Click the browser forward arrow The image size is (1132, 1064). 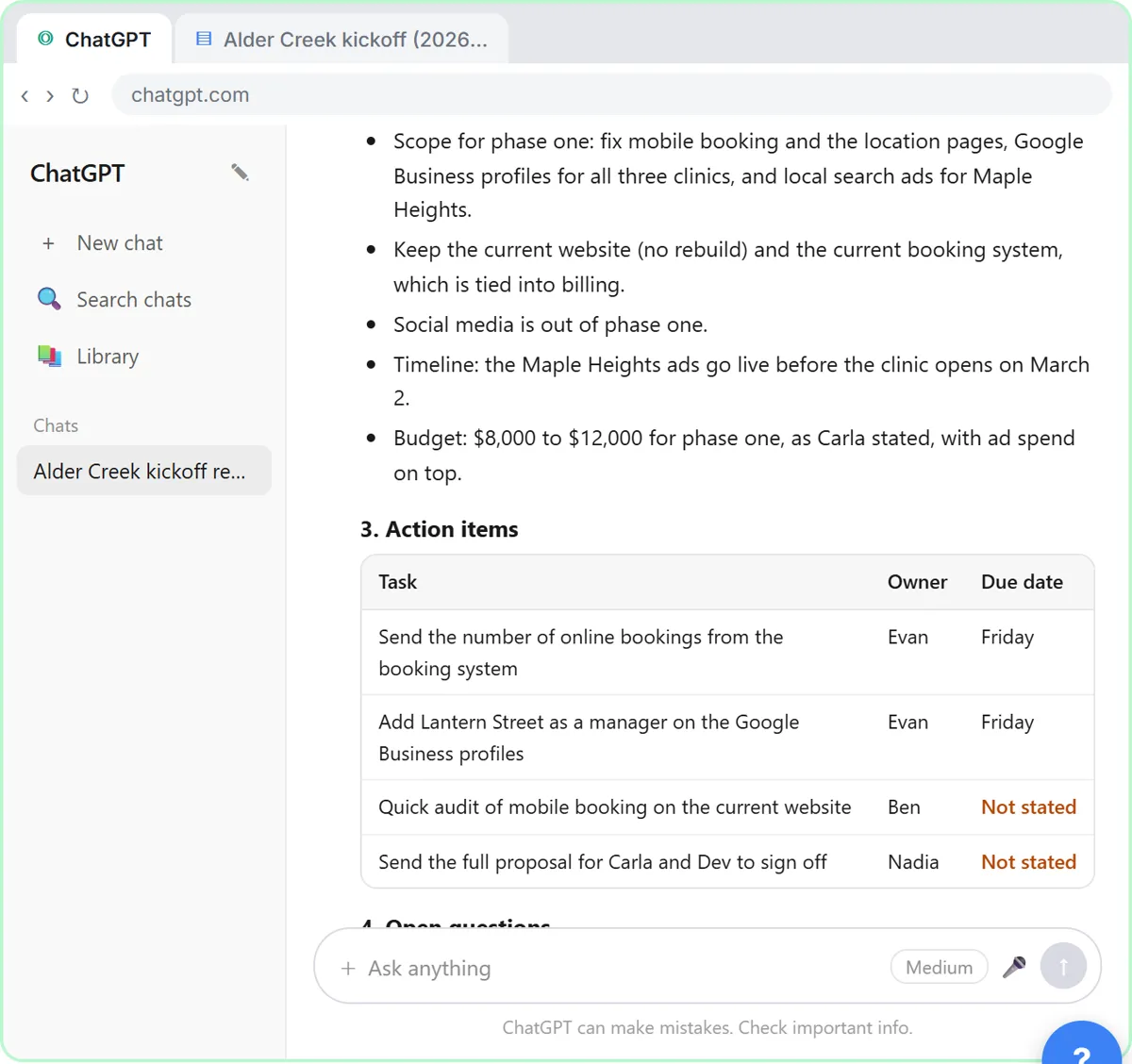50,95
